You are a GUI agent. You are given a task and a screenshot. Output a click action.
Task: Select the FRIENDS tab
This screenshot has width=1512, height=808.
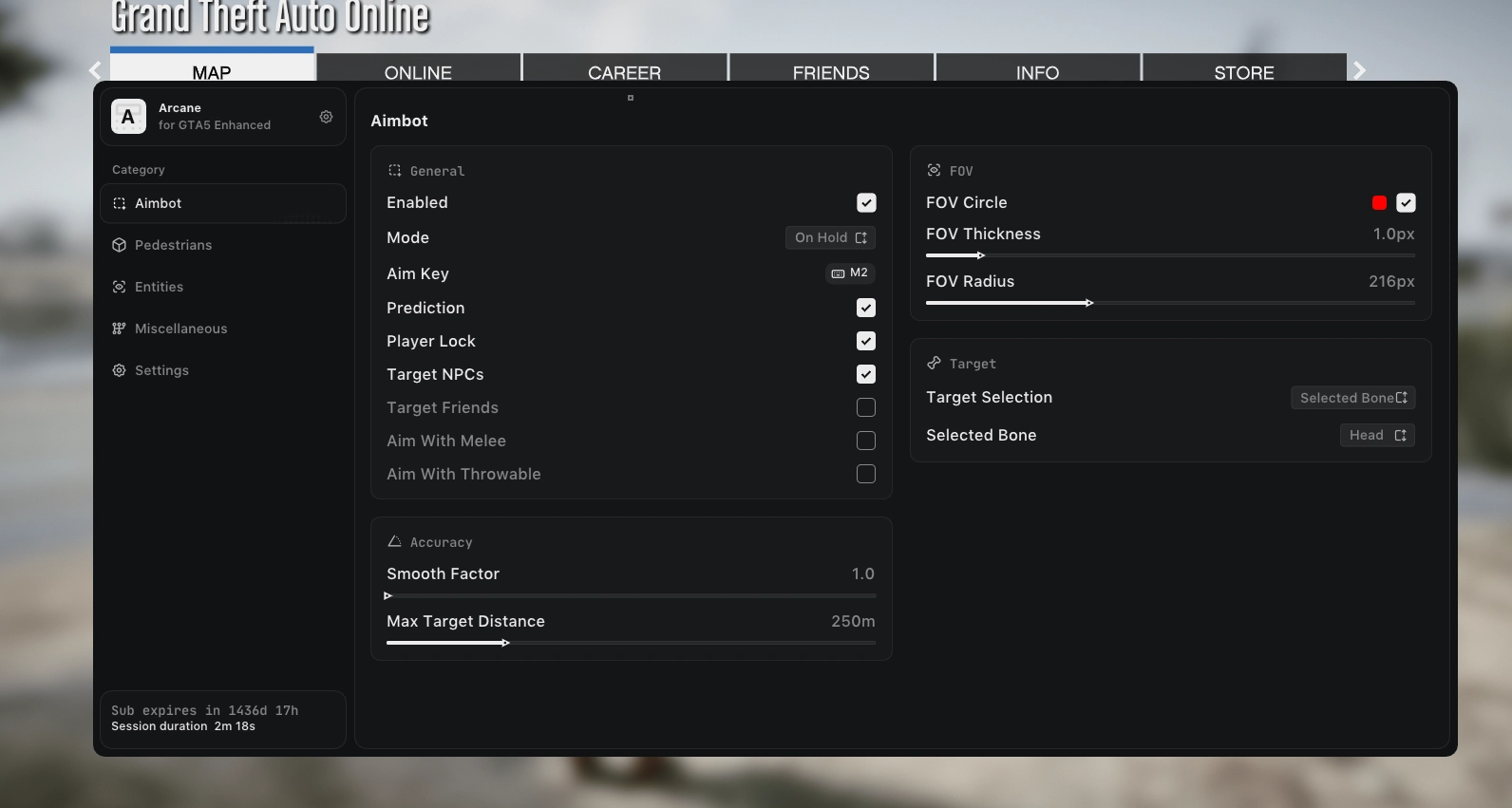831,68
